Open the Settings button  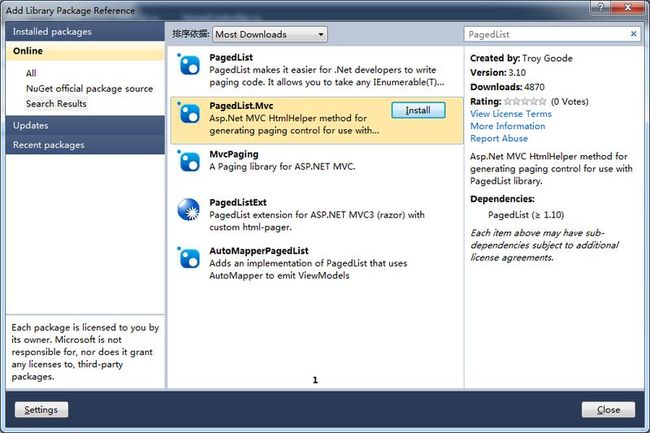click(x=41, y=410)
